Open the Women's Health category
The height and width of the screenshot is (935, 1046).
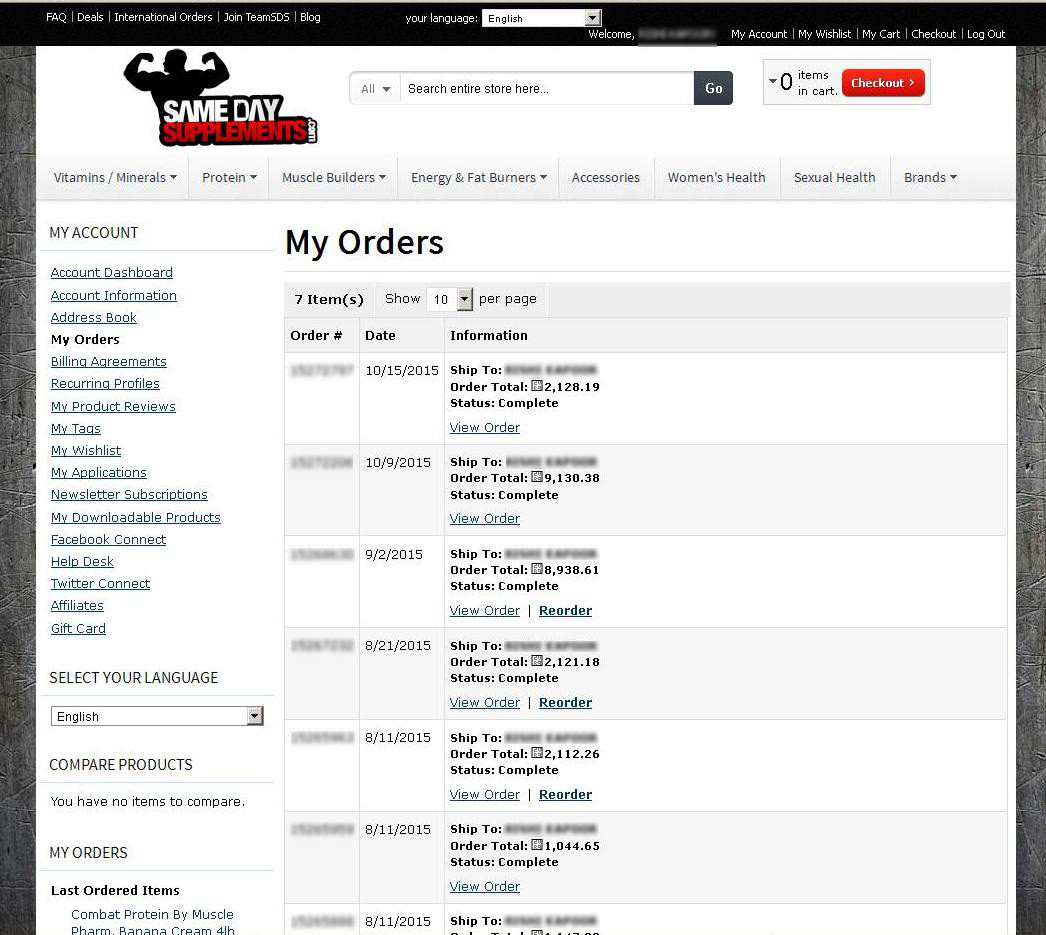[x=716, y=177]
